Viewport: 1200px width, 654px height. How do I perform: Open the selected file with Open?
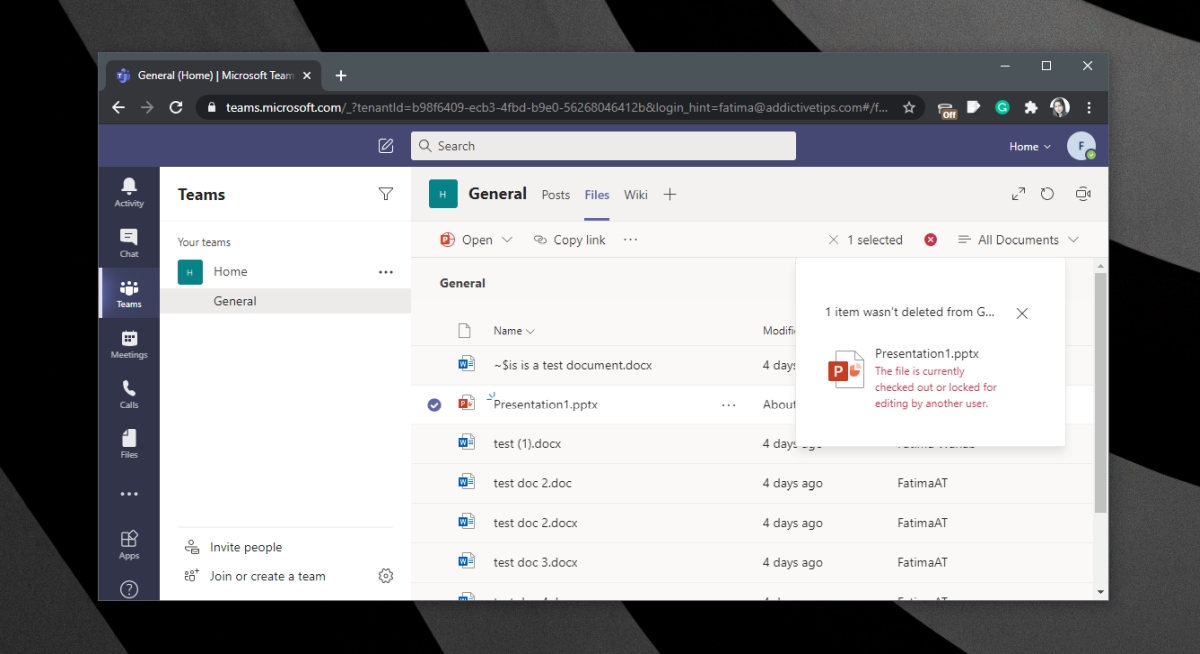click(x=467, y=240)
